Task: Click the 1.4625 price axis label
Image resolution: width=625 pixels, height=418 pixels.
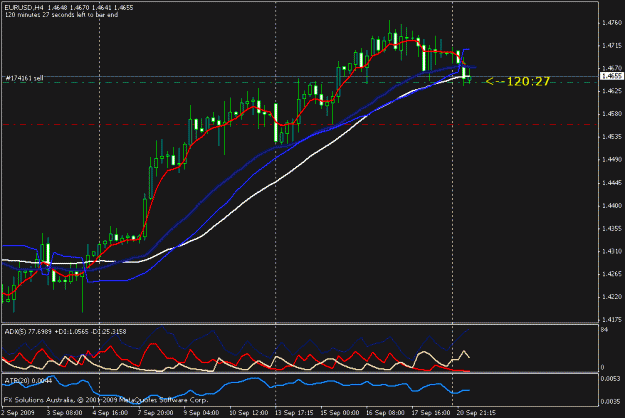Action: tap(612, 91)
